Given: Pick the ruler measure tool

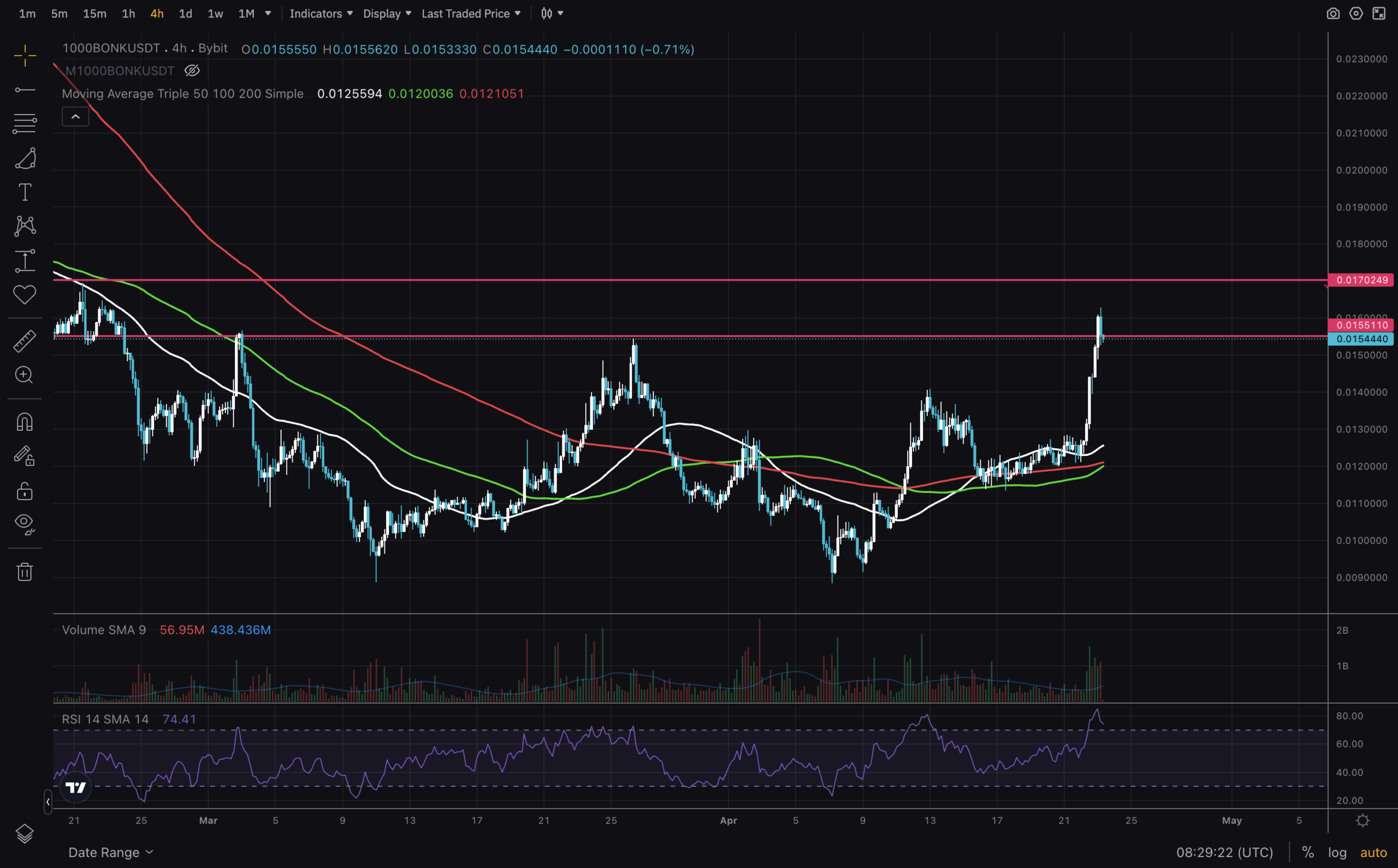Looking at the screenshot, I should point(25,341).
